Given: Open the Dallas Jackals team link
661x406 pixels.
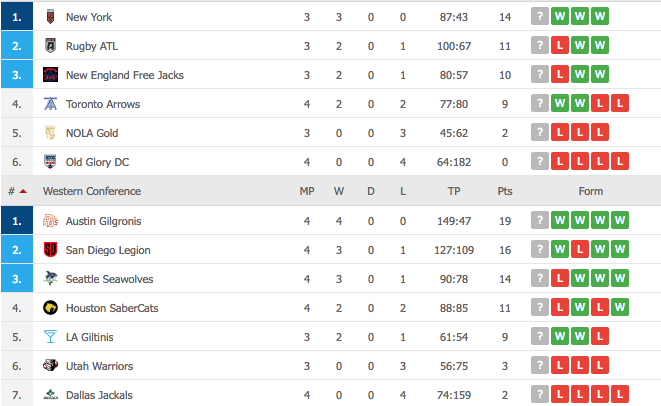Looking at the screenshot, I should [x=99, y=395].
